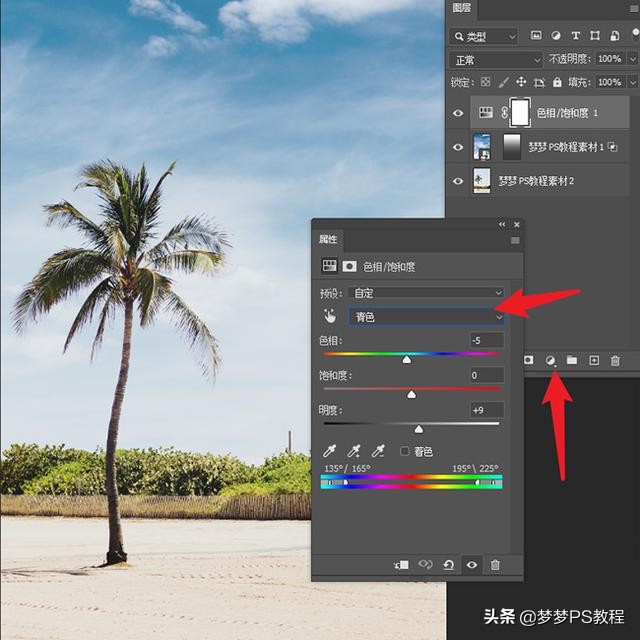640x640 pixels.
Task: Toggle adjustment visibility eye in Properties footer
Action: [x=472, y=565]
